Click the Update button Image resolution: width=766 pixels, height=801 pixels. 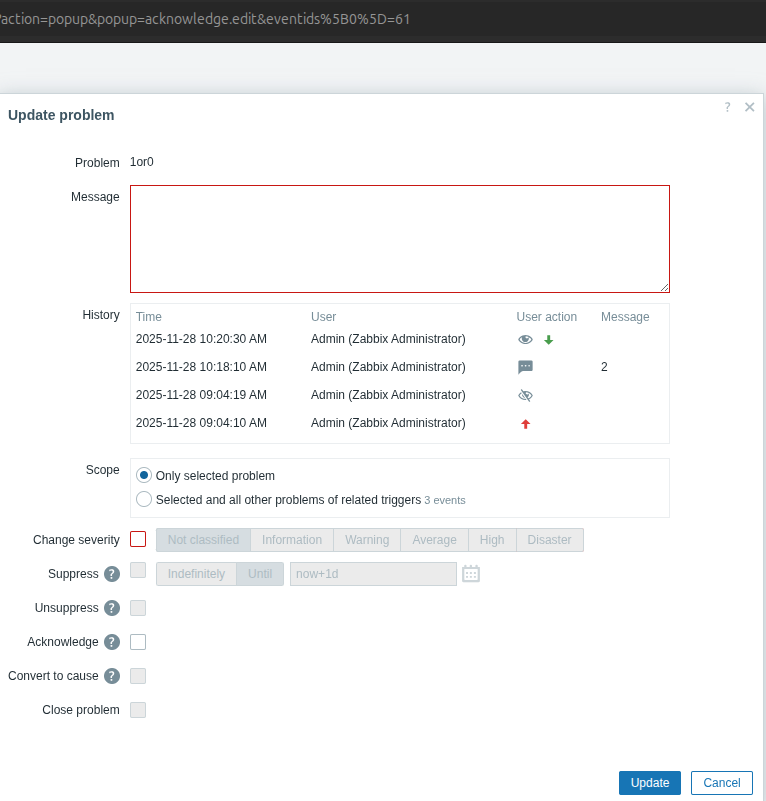[650, 783]
